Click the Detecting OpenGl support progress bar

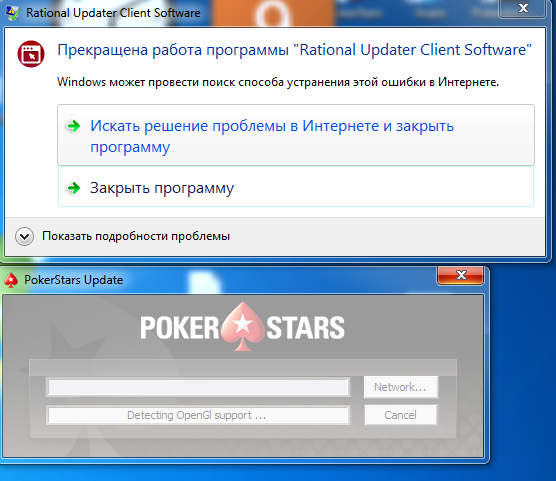(x=198, y=415)
